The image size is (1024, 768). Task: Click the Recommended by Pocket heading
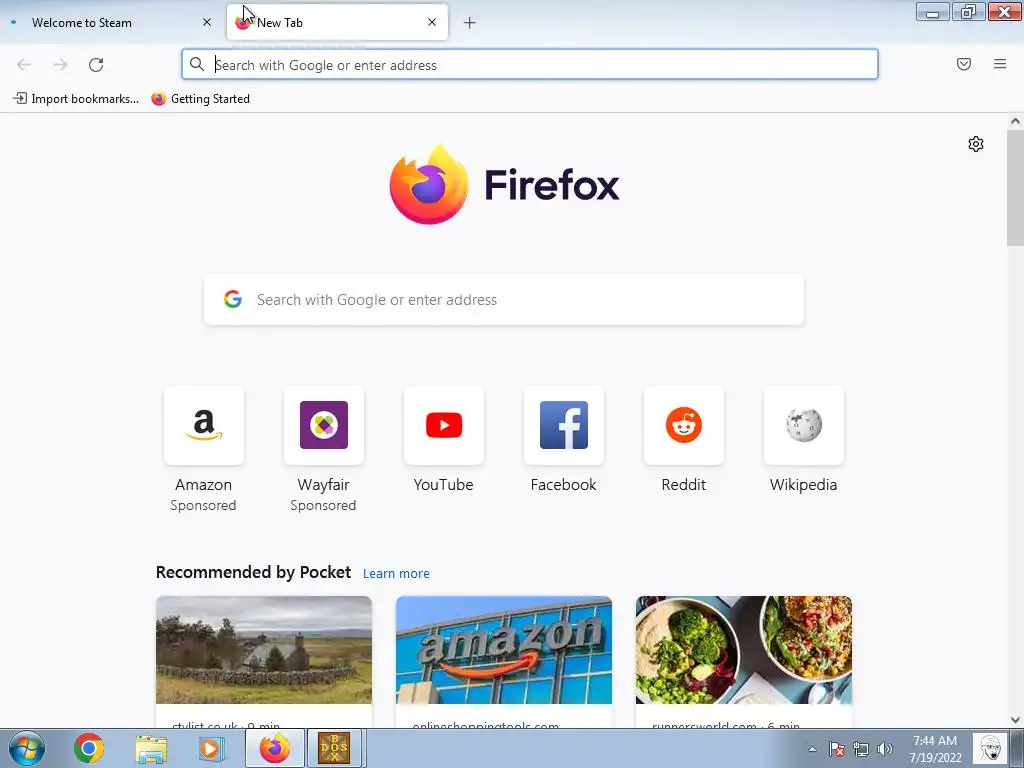pos(253,572)
